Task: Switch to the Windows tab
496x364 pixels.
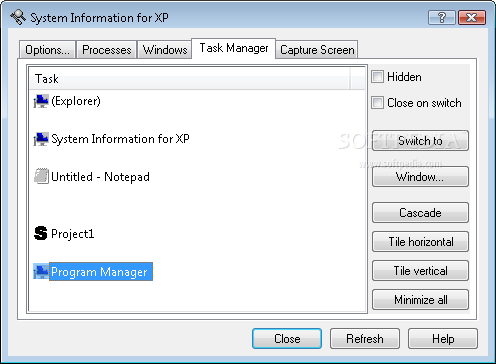Action: click(165, 50)
